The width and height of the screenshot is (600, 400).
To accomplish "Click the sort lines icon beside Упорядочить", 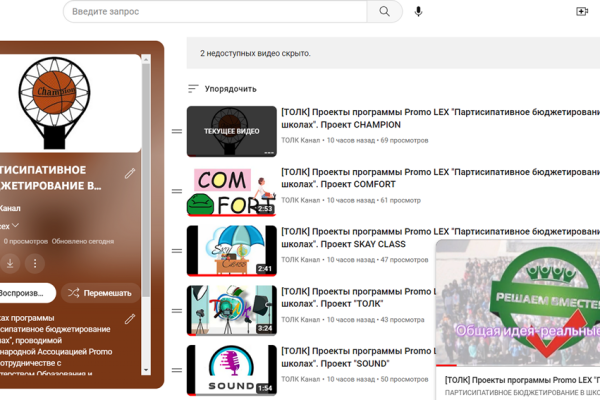I will (193, 89).
